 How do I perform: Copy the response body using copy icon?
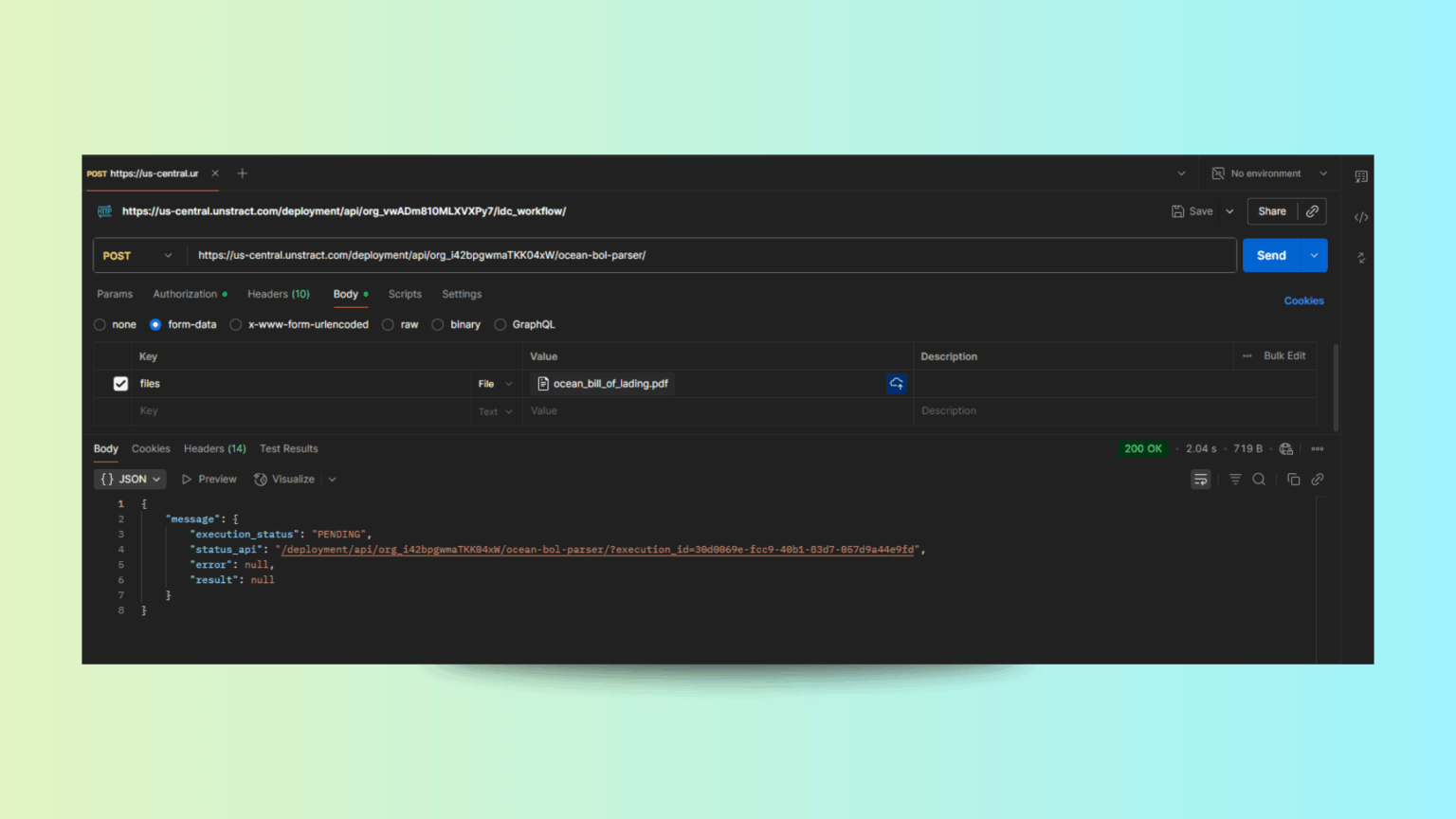click(1293, 479)
